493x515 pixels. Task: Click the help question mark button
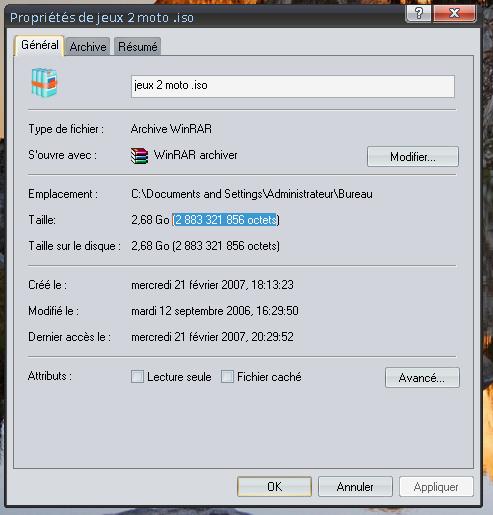click(418, 13)
